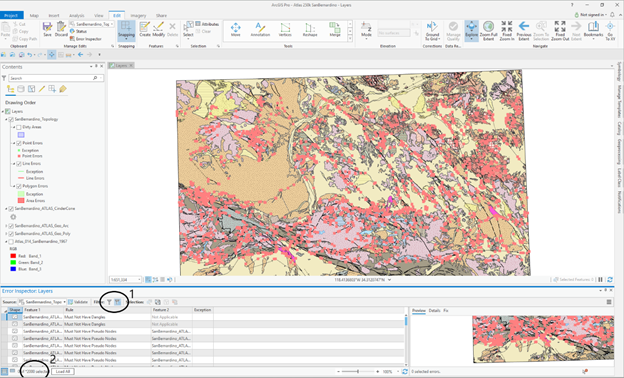Refresh the map view

click(610, 280)
